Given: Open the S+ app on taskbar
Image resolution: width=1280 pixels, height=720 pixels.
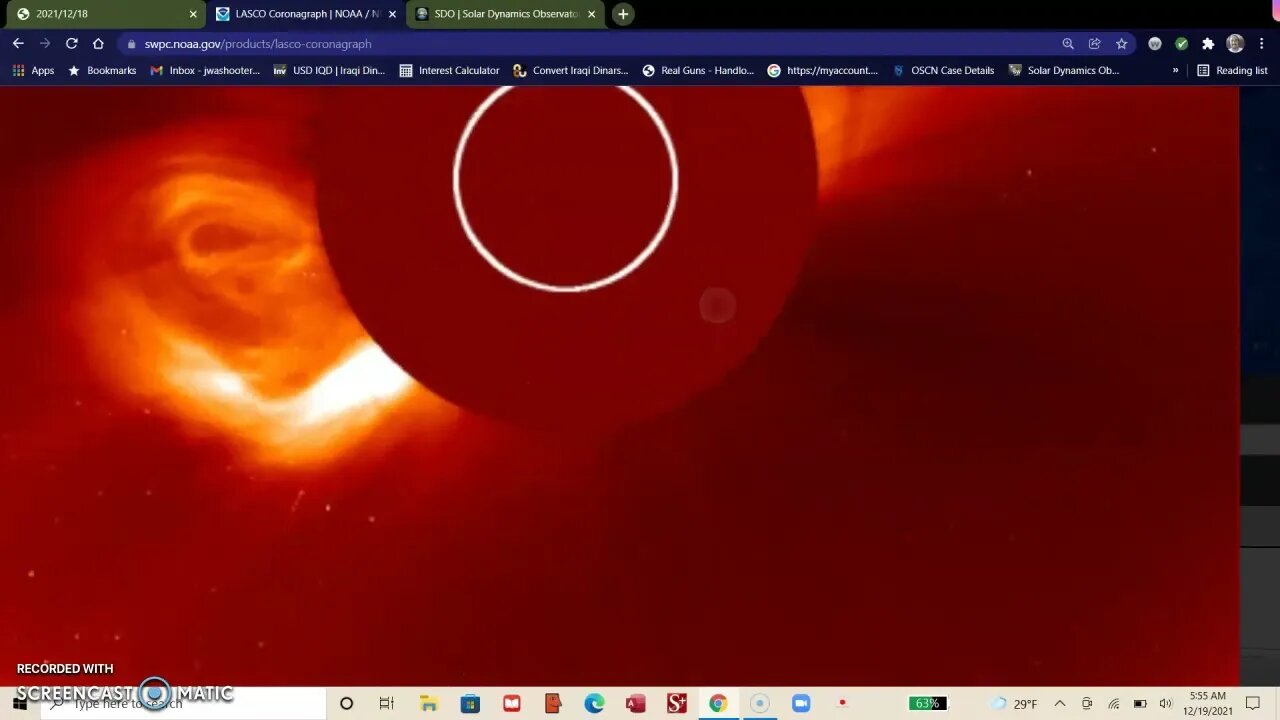Looking at the screenshot, I should (677, 703).
